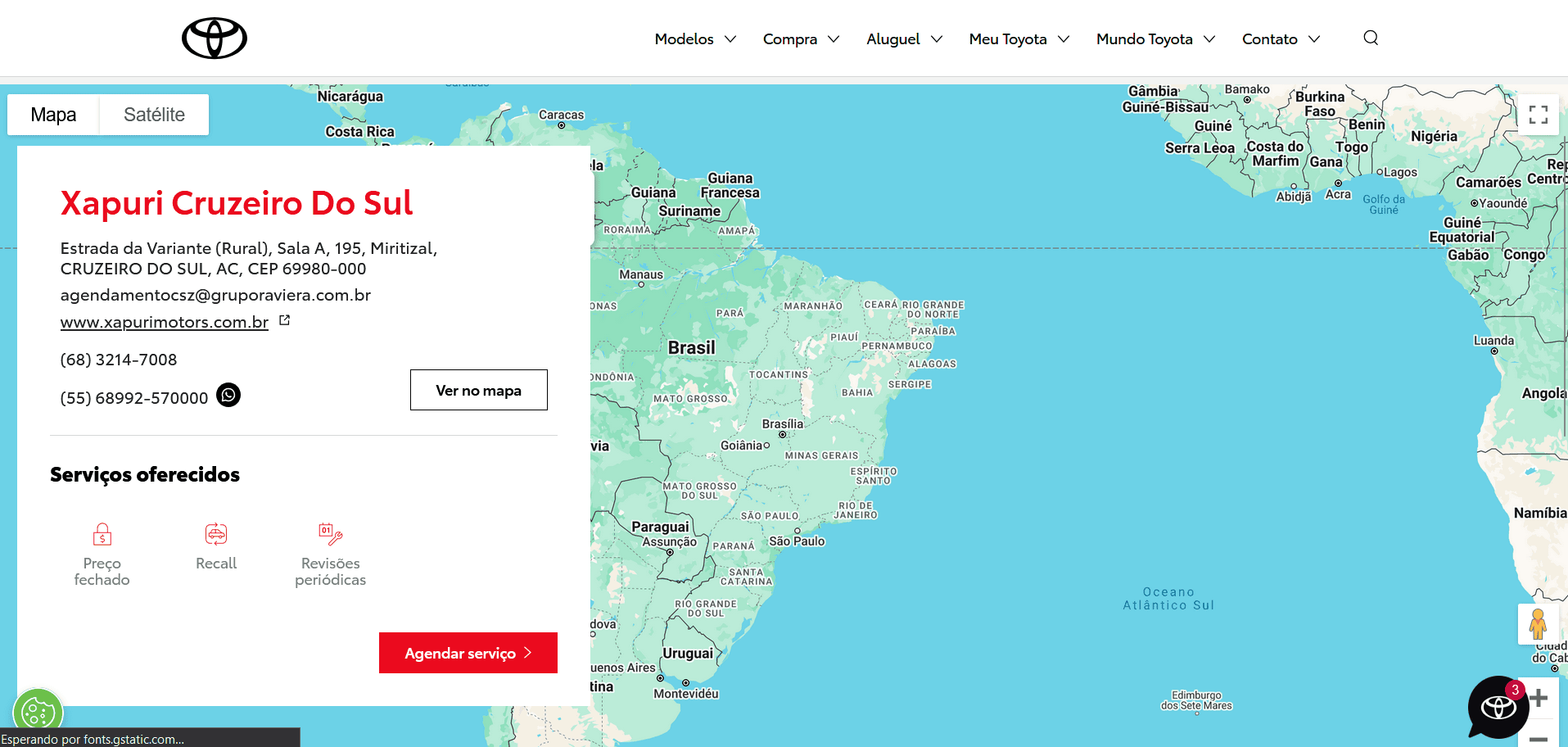The width and height of the screenshot is (1568, 747).
Task: Expand the Modelos dropdown menu
Action: pyautogui.click(x=695, y=38)
